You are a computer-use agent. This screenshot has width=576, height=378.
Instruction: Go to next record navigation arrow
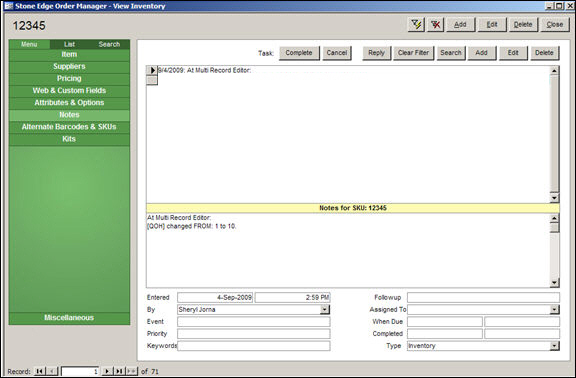pyautogui.click(x=107, y=371)
